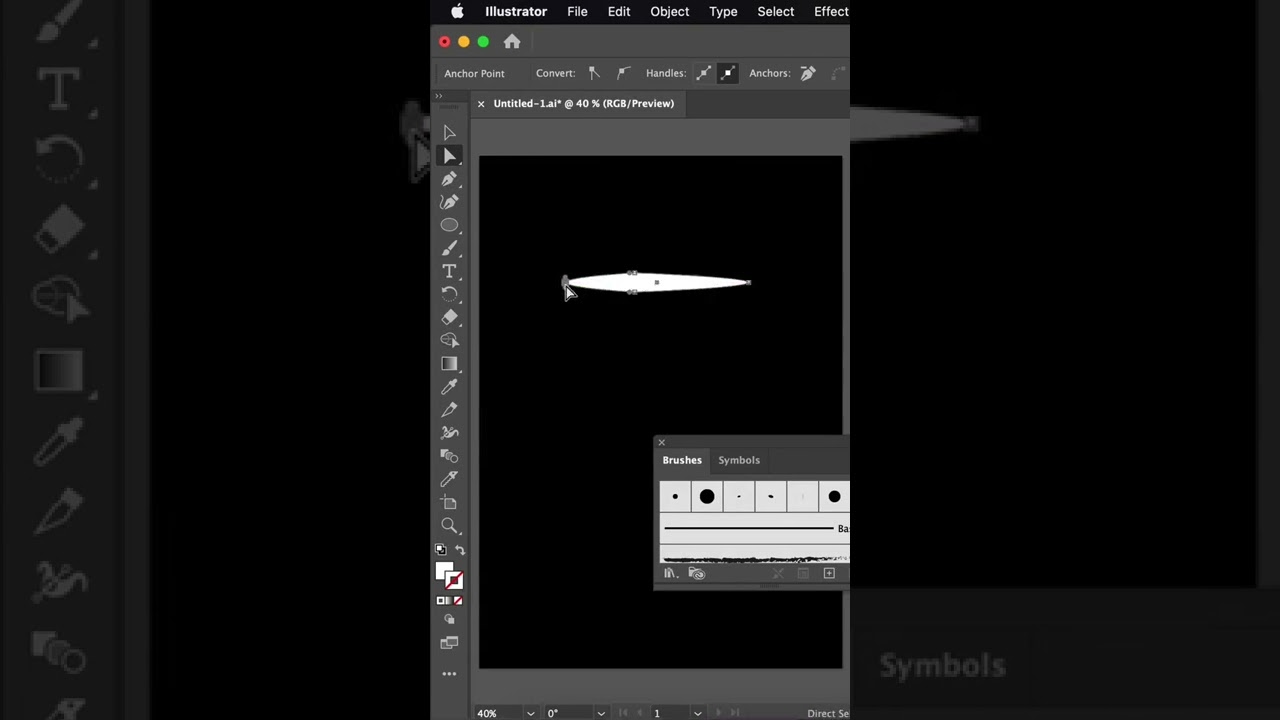Open Edit Toolbar three-dots button
The image size is (1280, 720).
[x=449, y=674]
